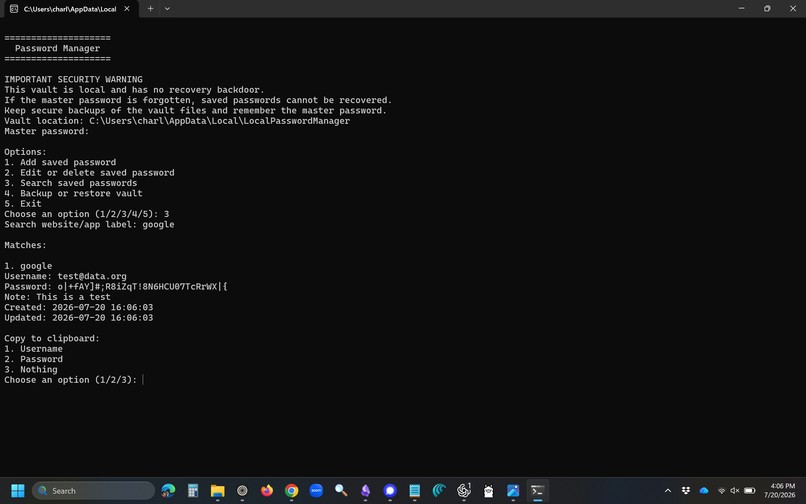Open Wi-Fi network settings icon

(x=721, y=491)
